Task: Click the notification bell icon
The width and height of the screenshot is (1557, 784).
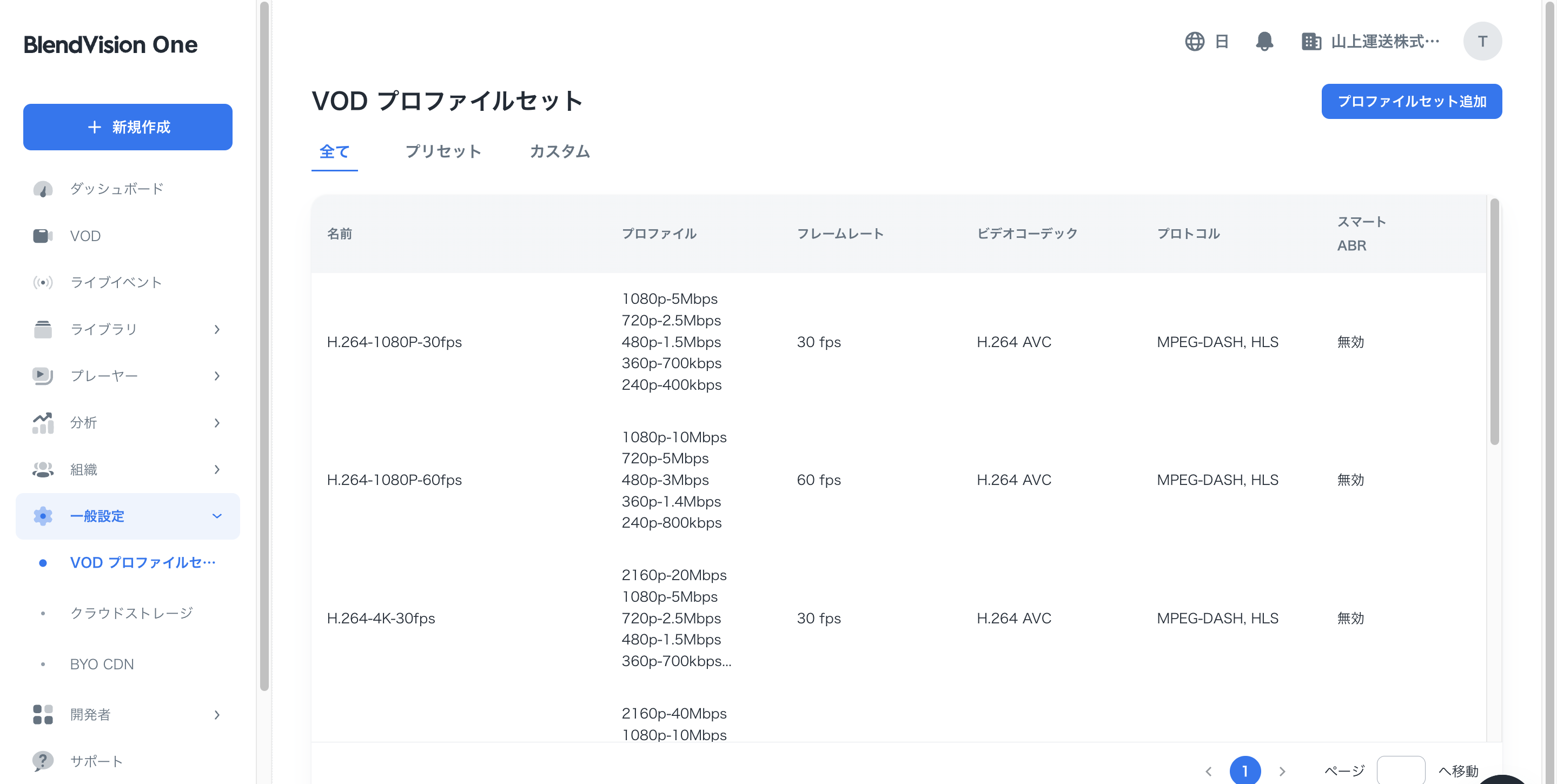Action: click(1265, 41)
